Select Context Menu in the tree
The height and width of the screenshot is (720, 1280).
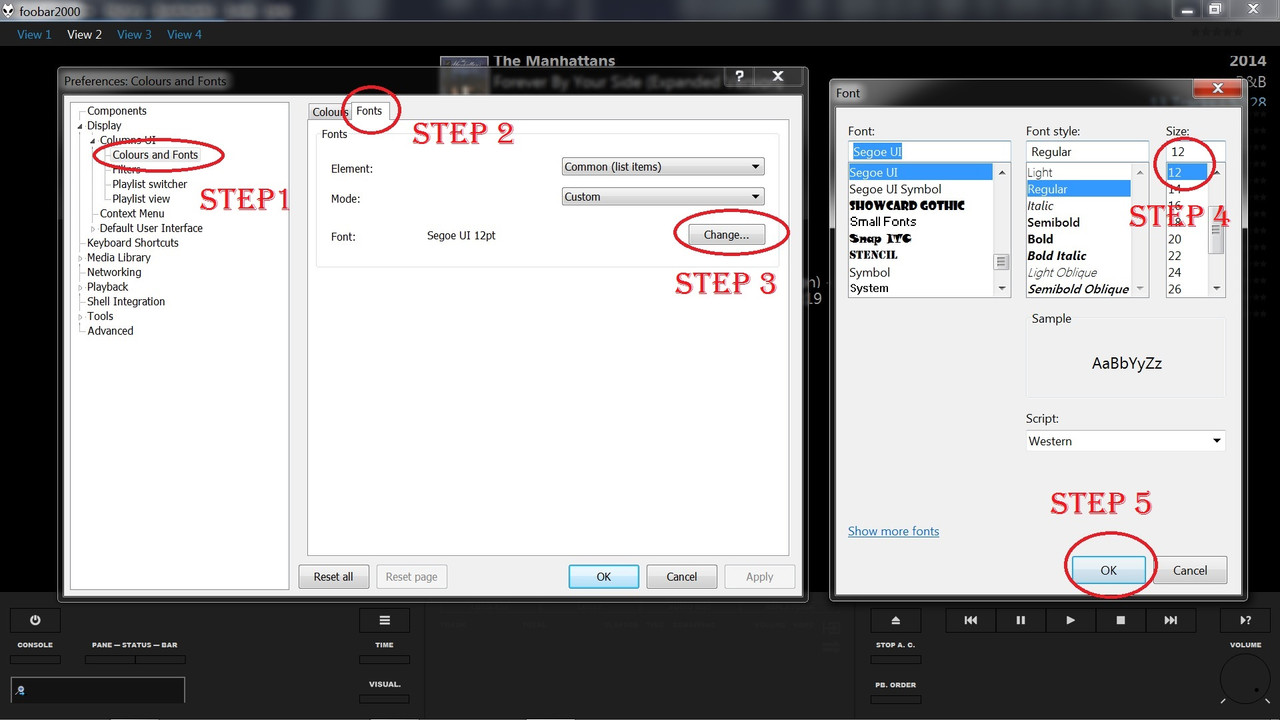click(132, 214)
